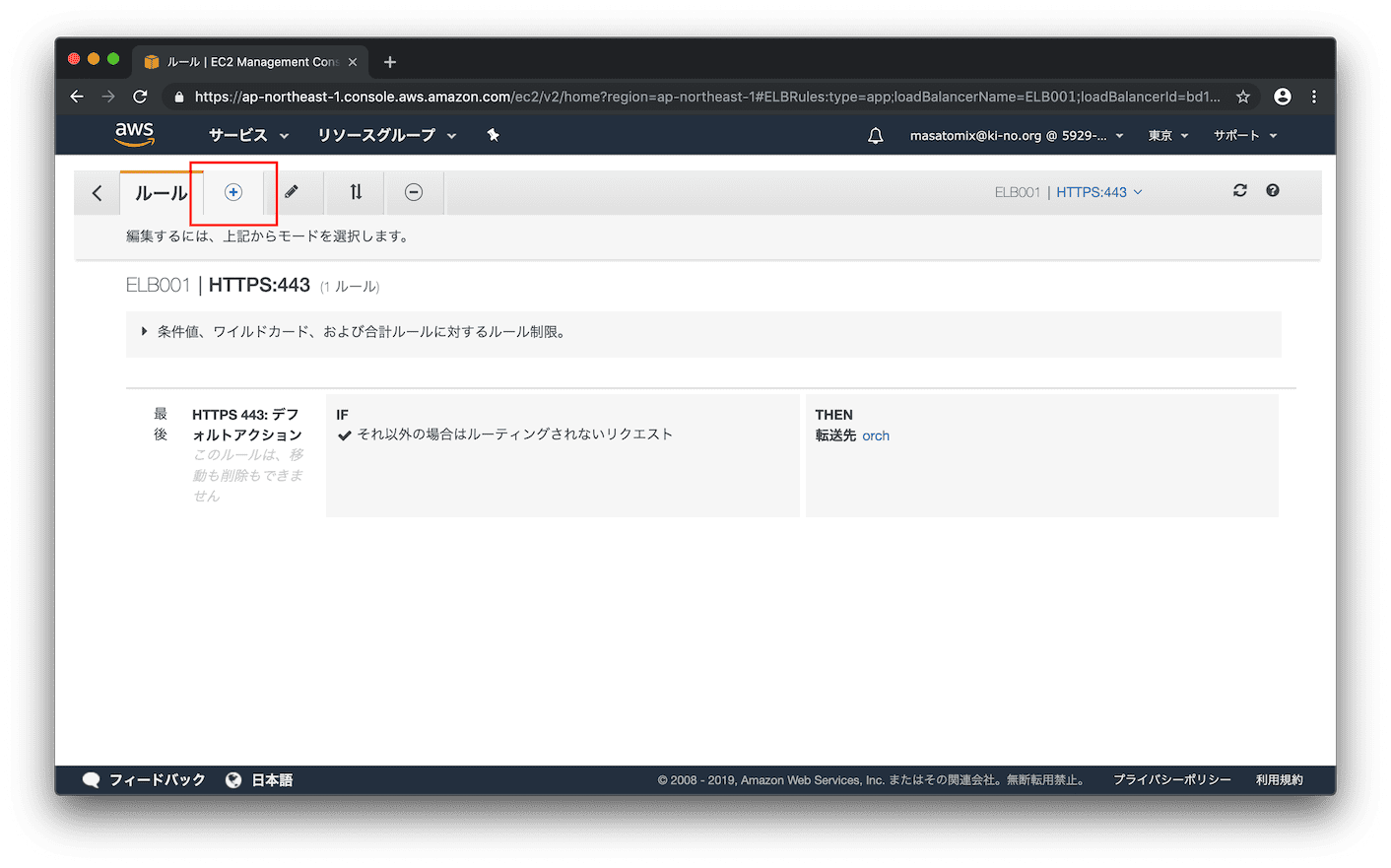The height and width of the screenshot is (868, 1391).
Task: Click the (1 ルール) count text
Action: tap(350, 287)
